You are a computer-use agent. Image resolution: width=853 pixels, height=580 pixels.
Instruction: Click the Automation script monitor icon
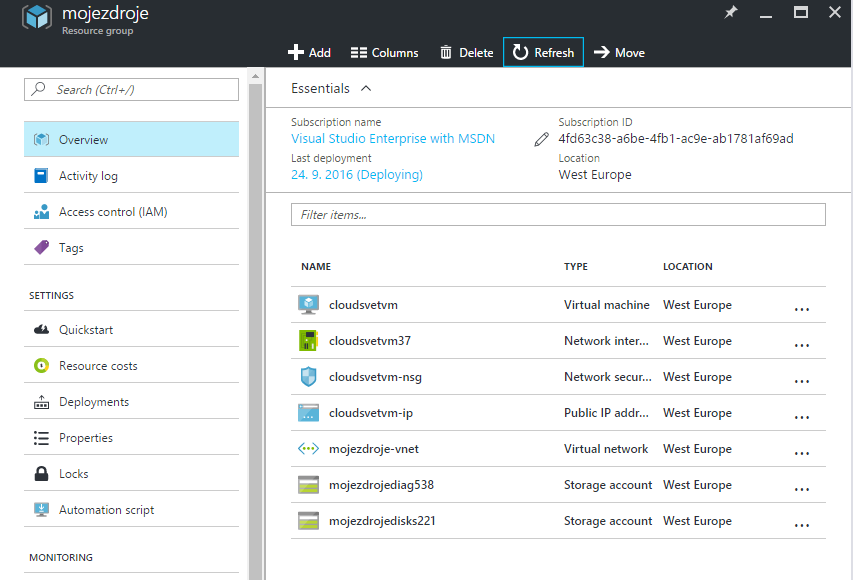pyautogui.click(x=41, y=509)
